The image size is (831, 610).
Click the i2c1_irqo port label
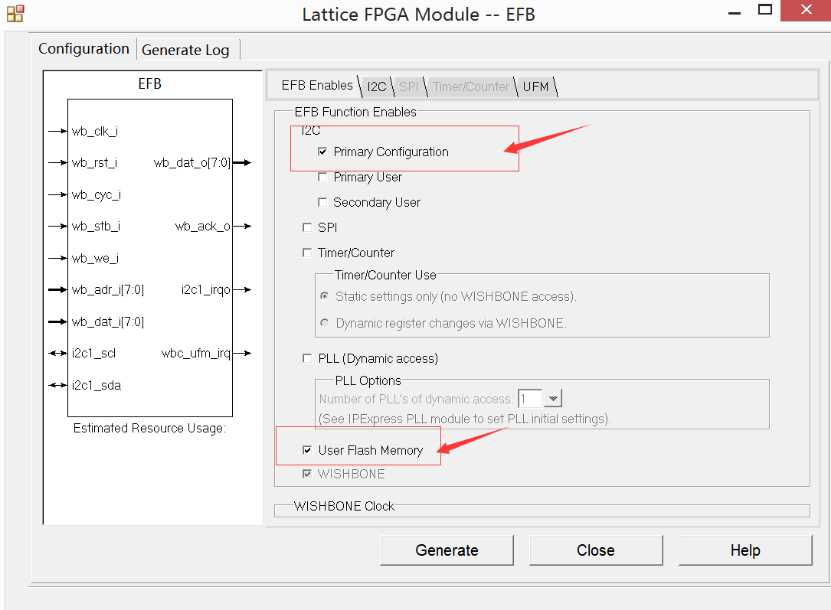206,290
